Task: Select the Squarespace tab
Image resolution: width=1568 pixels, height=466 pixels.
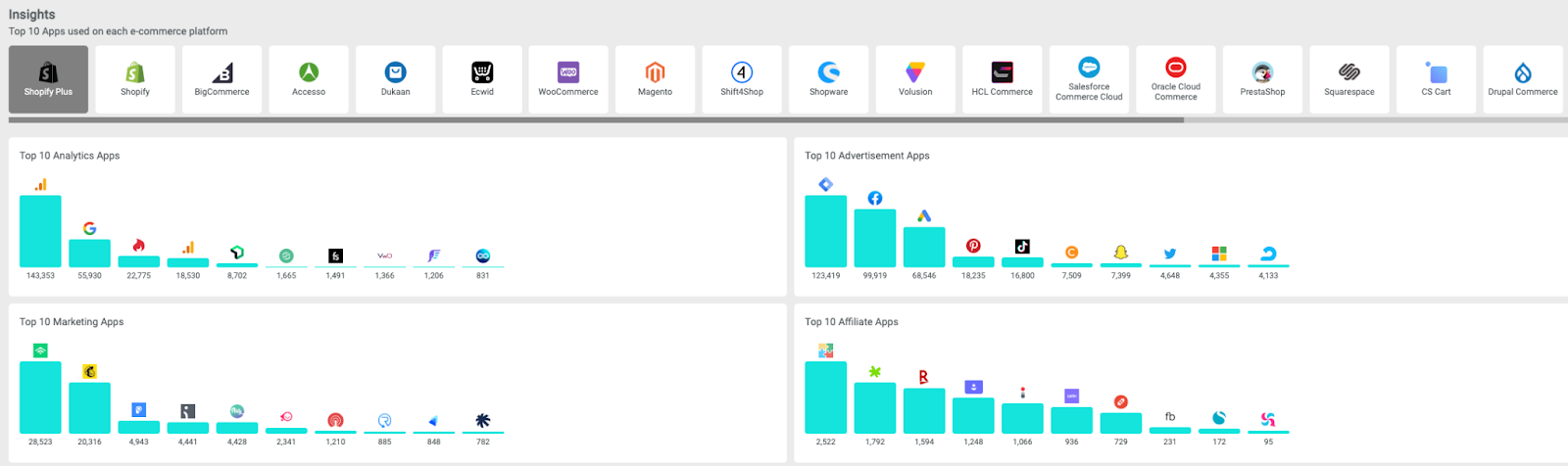Action: coord(1348,79)
